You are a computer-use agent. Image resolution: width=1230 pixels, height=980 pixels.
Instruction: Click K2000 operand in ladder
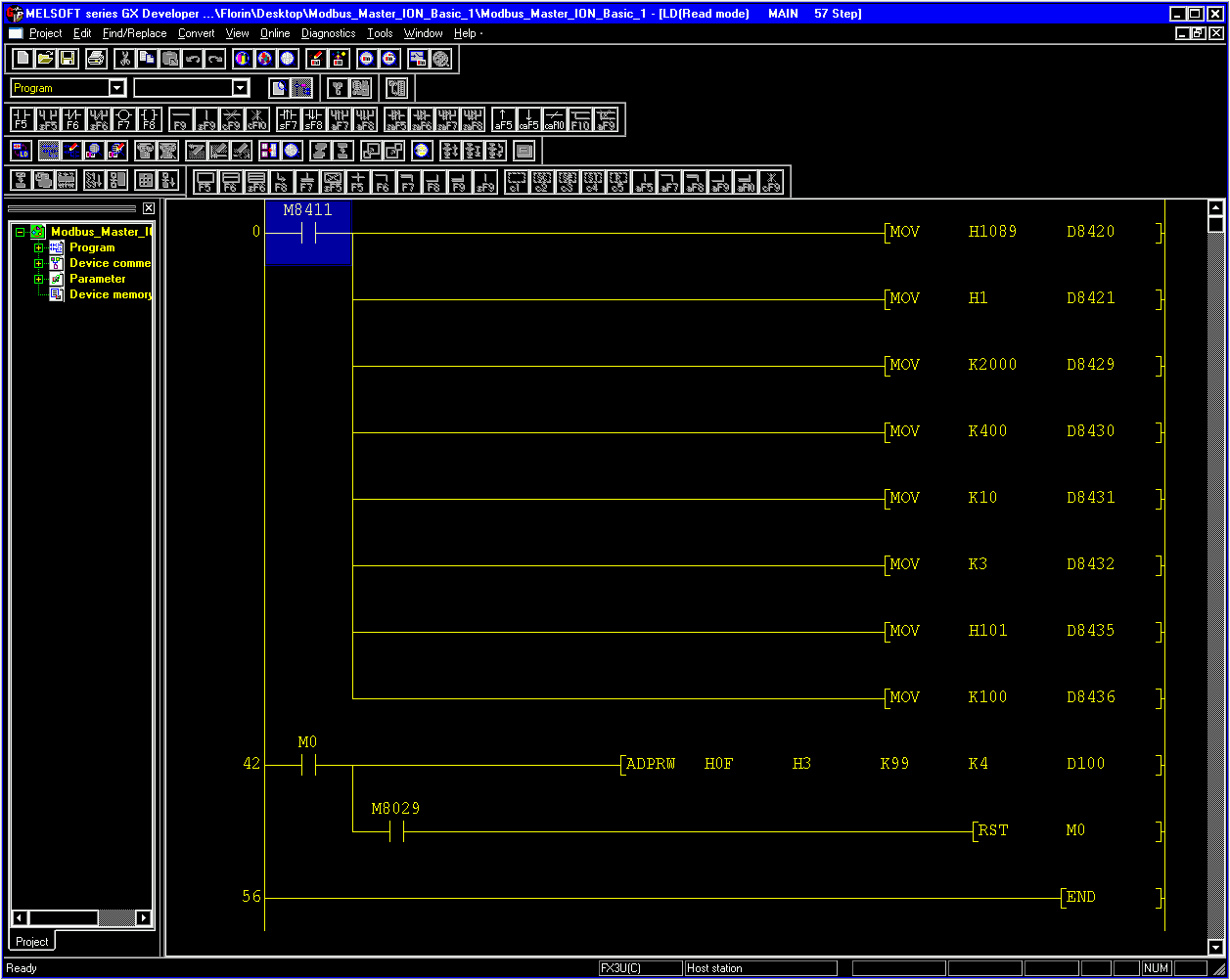pyautogui.click(x=992, y=365)
